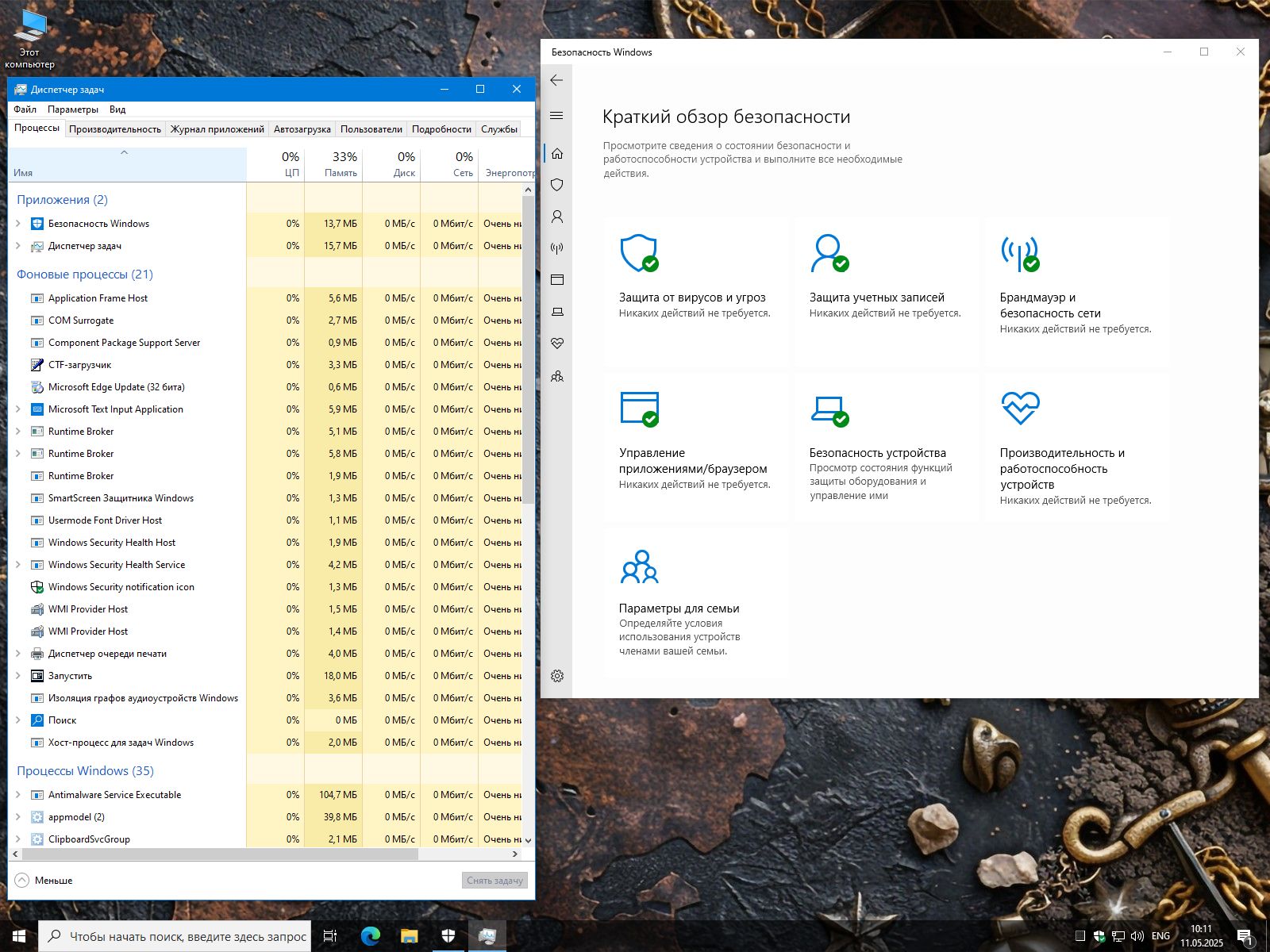Image resolution: width=1270 pixels, height=952 pixels.
Task: Expand Microsoft Text Input Application row
Action: pyautogui.click(x=18, y=409)
